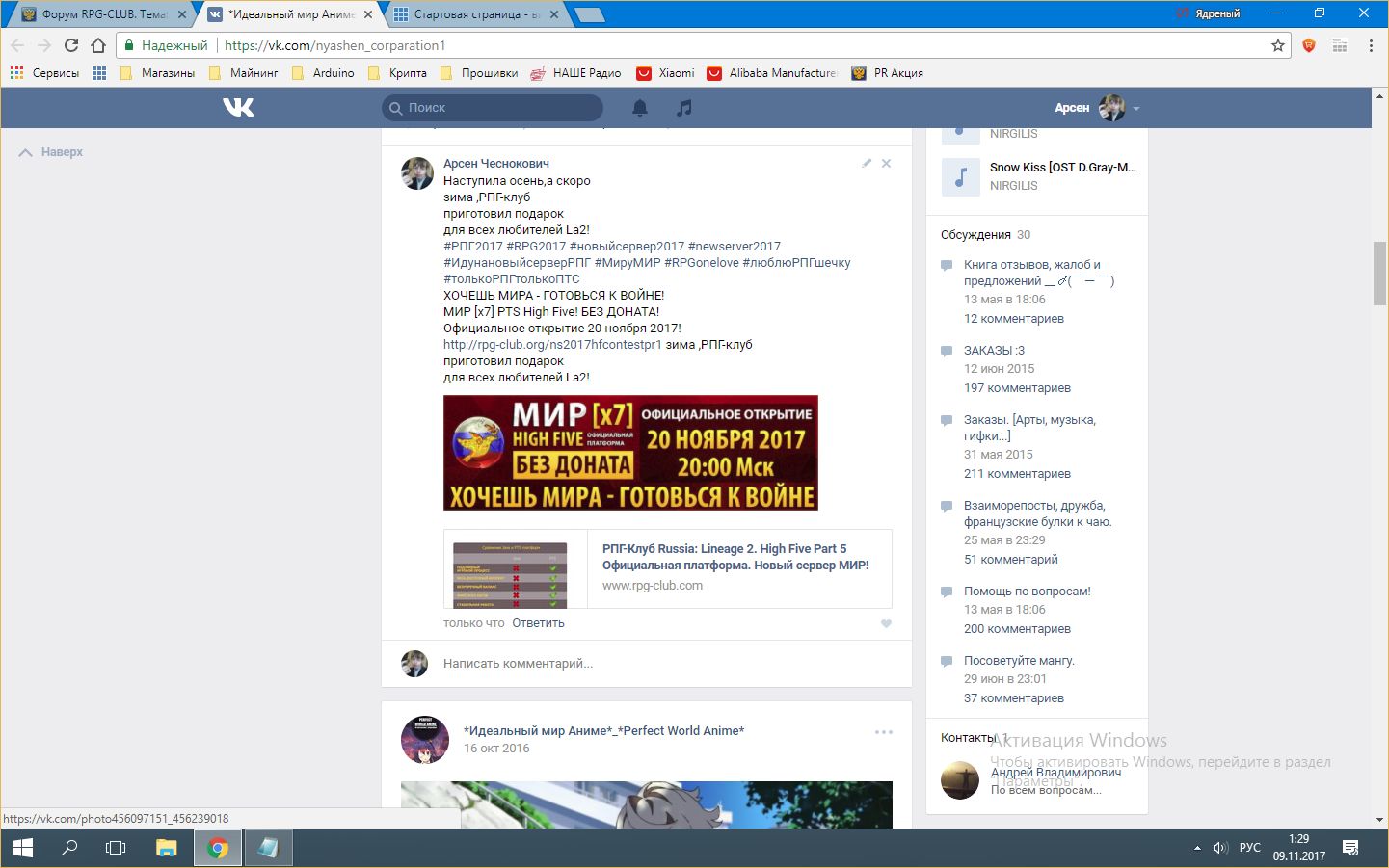Go to top with Наверх
Image resolution: width=1389 pixels, height=868 pixels.
click(x=52, y=152)
